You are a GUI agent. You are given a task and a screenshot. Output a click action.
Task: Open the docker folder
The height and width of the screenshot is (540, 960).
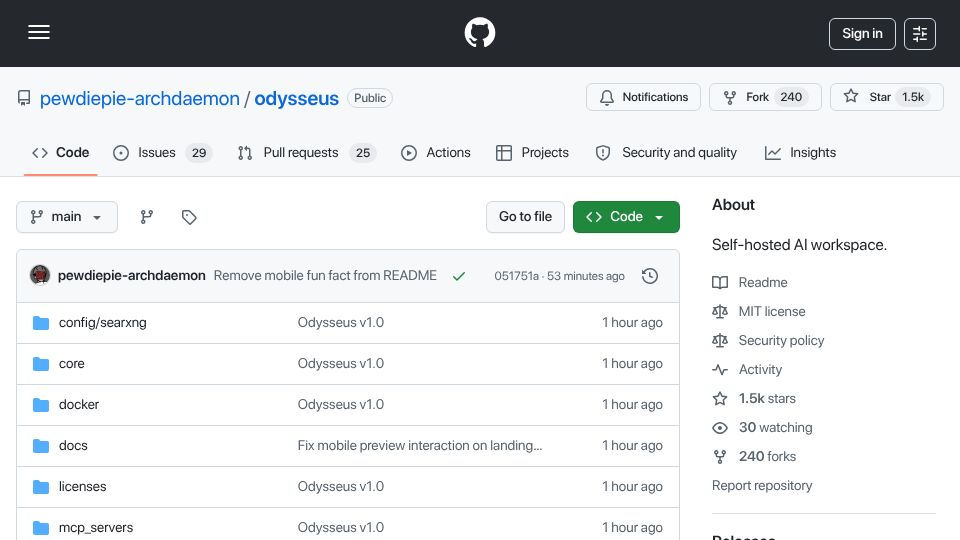(x=78, y=405)
